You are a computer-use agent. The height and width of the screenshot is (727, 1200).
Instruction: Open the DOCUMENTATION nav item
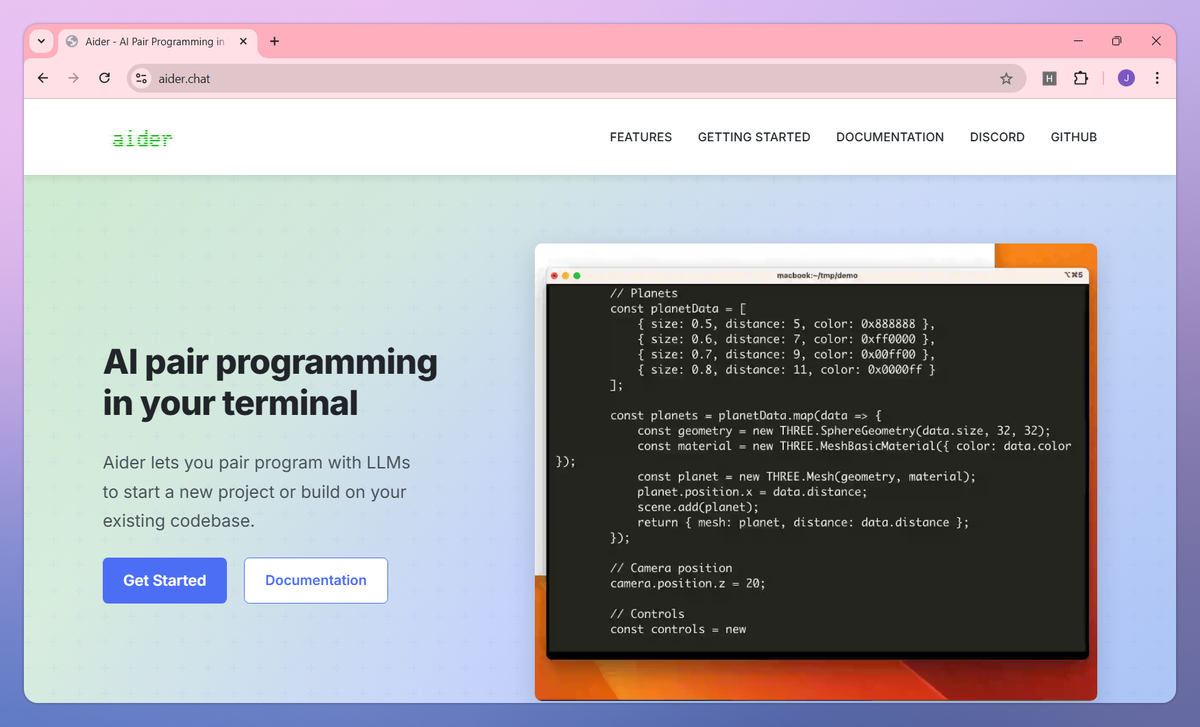point(890,137)
